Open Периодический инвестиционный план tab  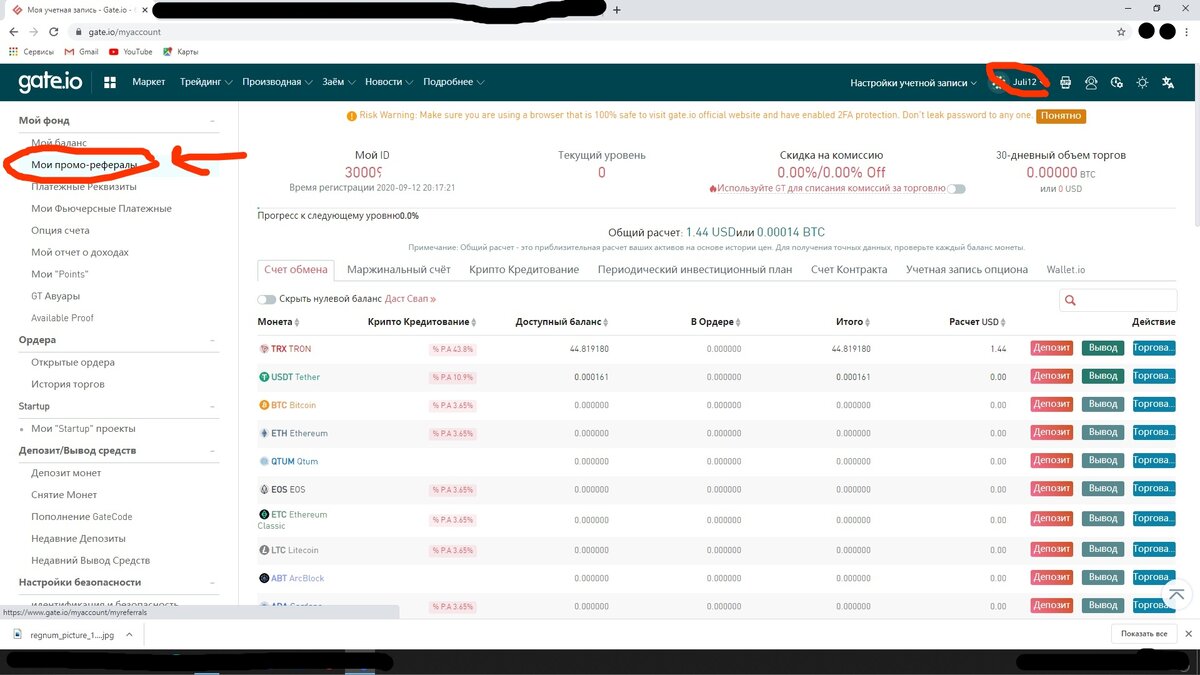tap(695, 270)
